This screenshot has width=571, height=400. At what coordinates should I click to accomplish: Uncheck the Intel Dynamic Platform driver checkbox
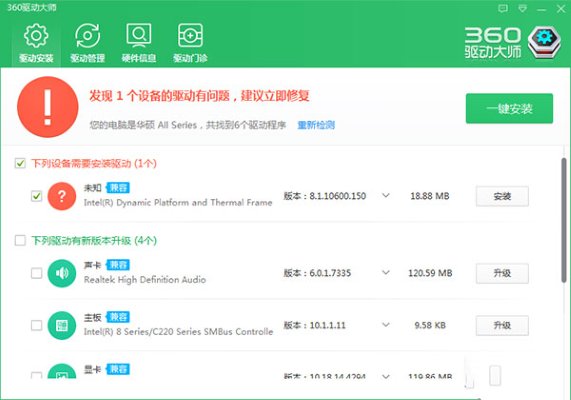[36, 196]
